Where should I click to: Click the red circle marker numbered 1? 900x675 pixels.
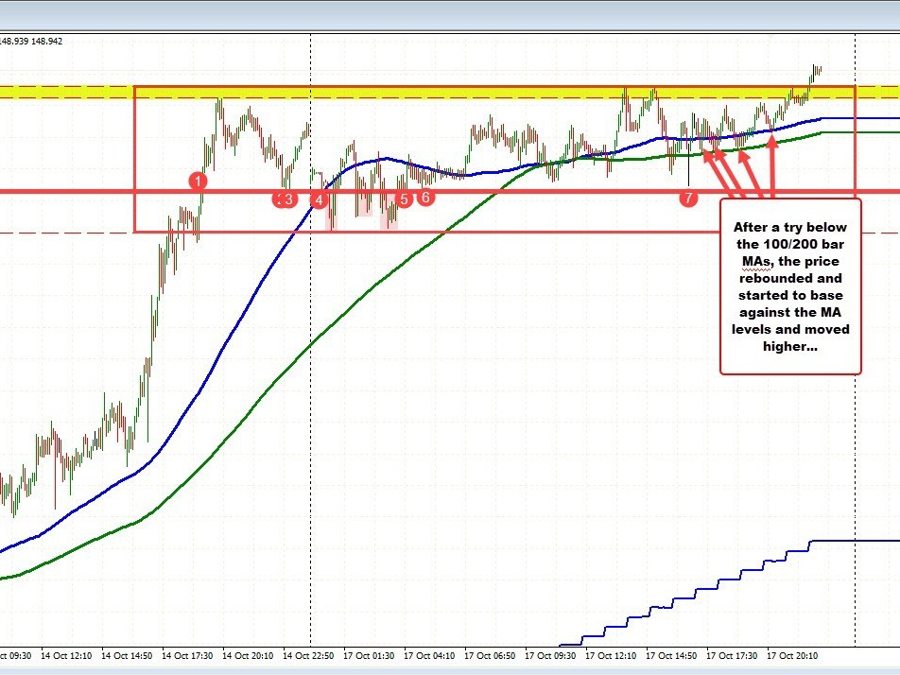point(198,181)
